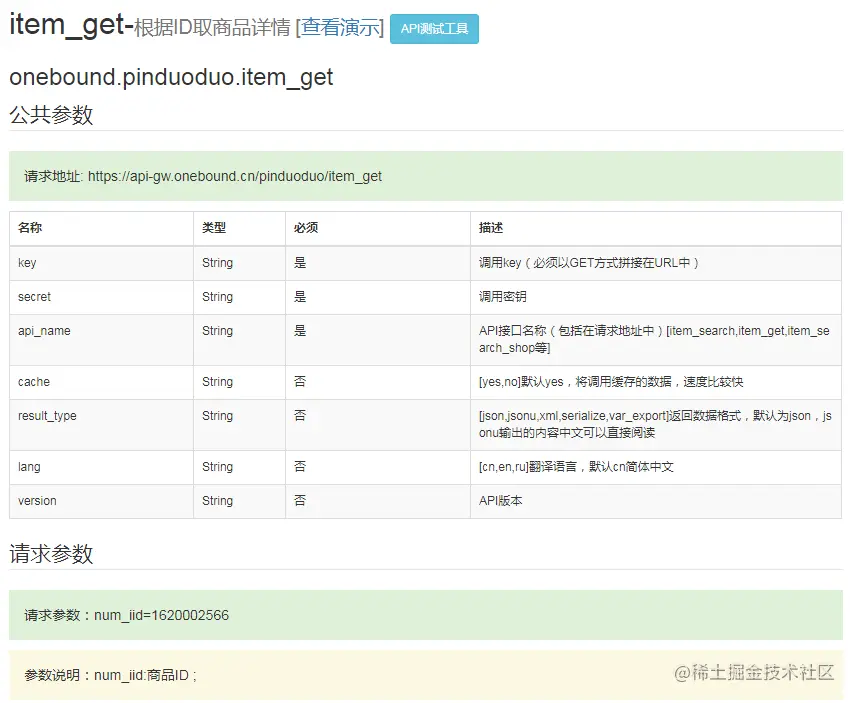
Task: Click the 公共参数 section heading
Action: coord(51,115)
